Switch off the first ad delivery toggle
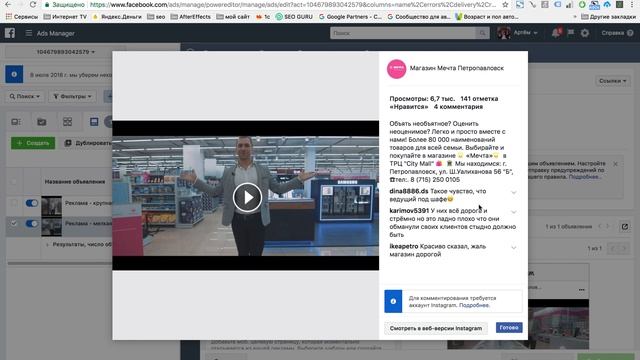Screen dimensions: 640x360 click(31, 203)
